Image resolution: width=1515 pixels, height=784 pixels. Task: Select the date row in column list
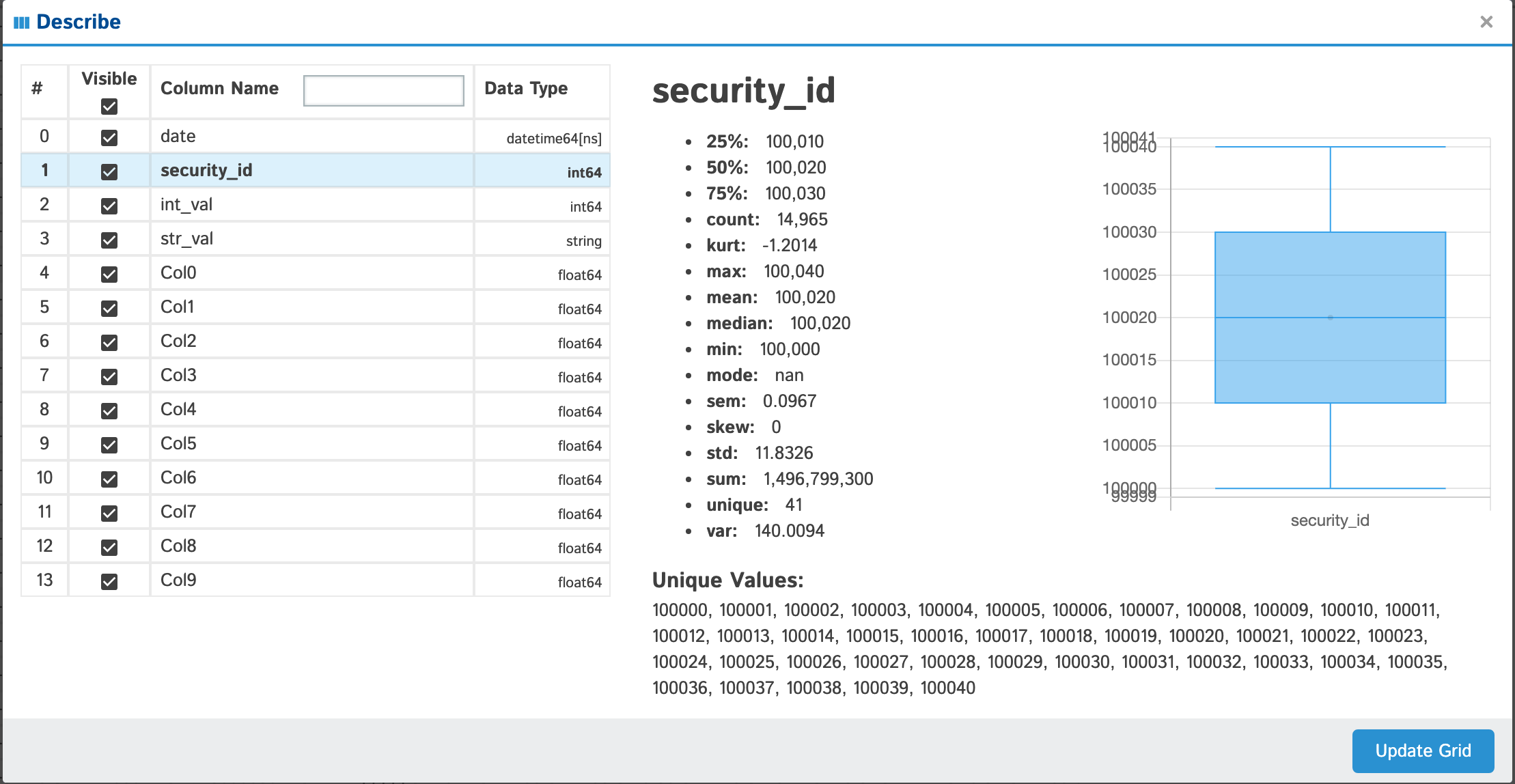[x=178, y=137]
